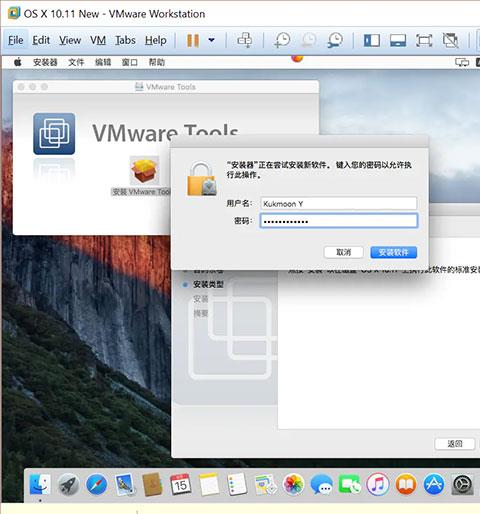This screenshot has width=480, height=514.
Task: Open System Preferences from the Dock
Action: 463,484
